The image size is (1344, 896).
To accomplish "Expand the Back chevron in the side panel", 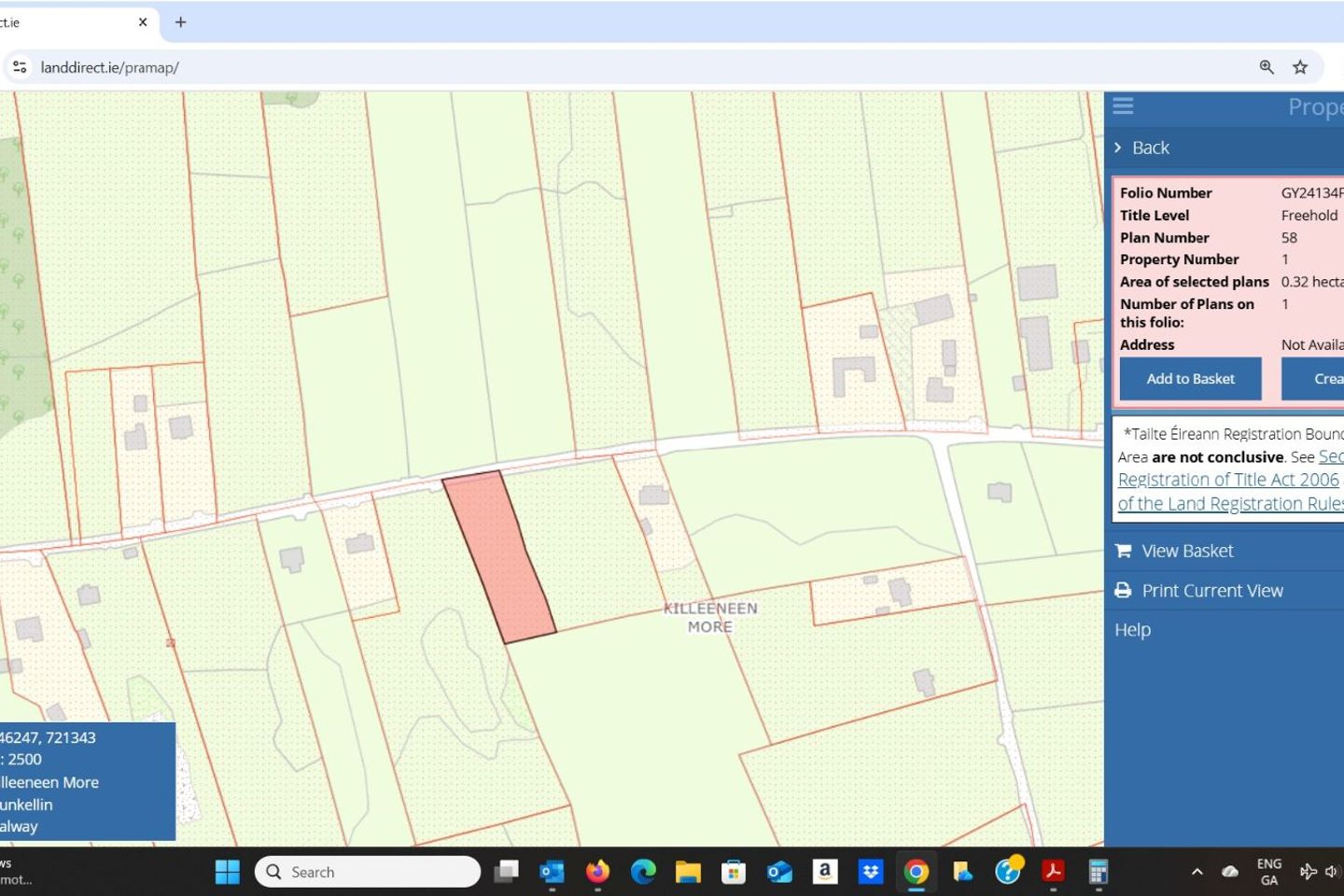I will point(1118,147).
